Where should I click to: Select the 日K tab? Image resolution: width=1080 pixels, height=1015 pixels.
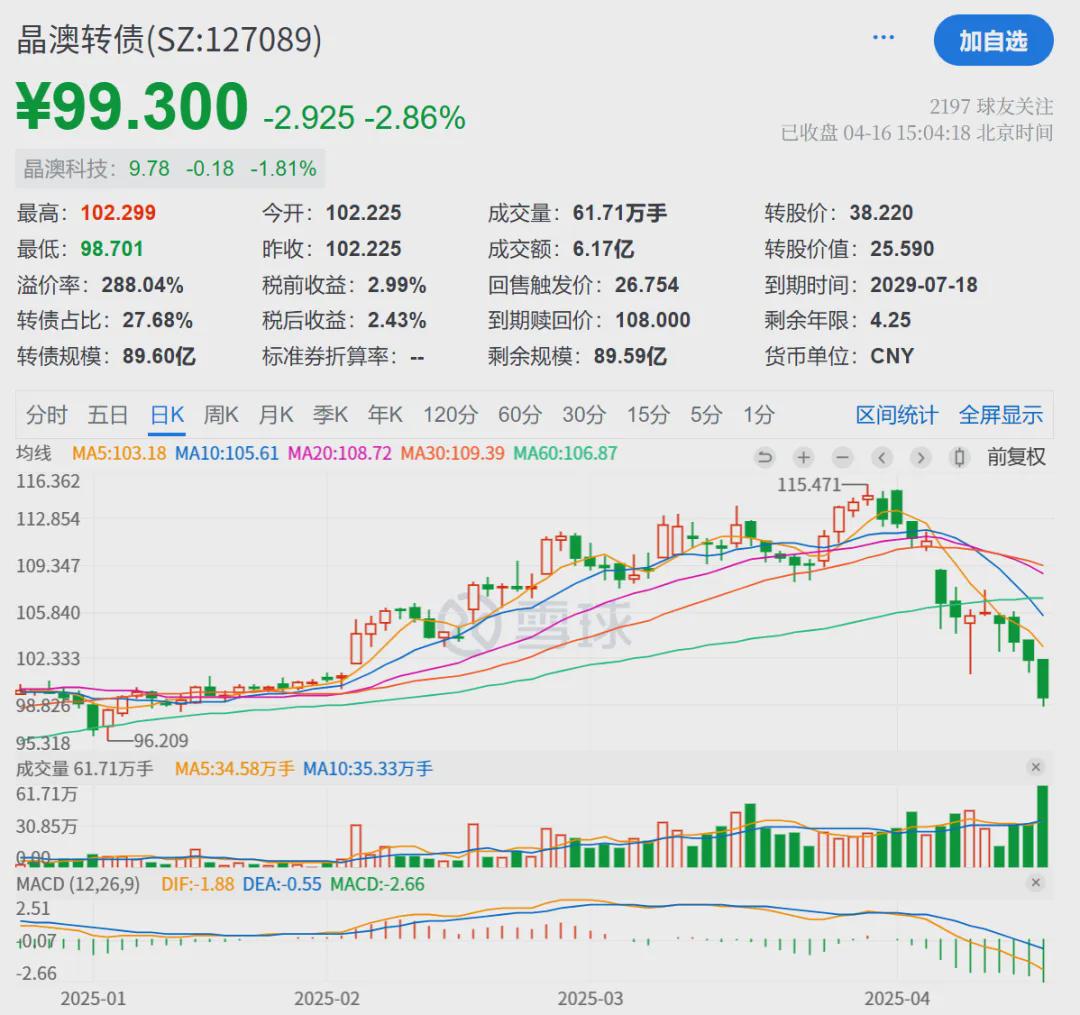167,415
